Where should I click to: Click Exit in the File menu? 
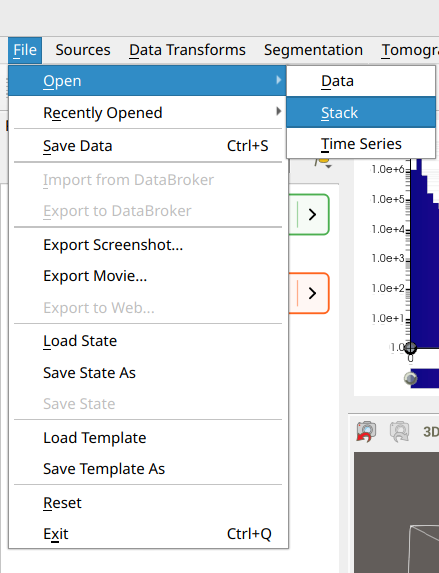[x=147, y=534]
